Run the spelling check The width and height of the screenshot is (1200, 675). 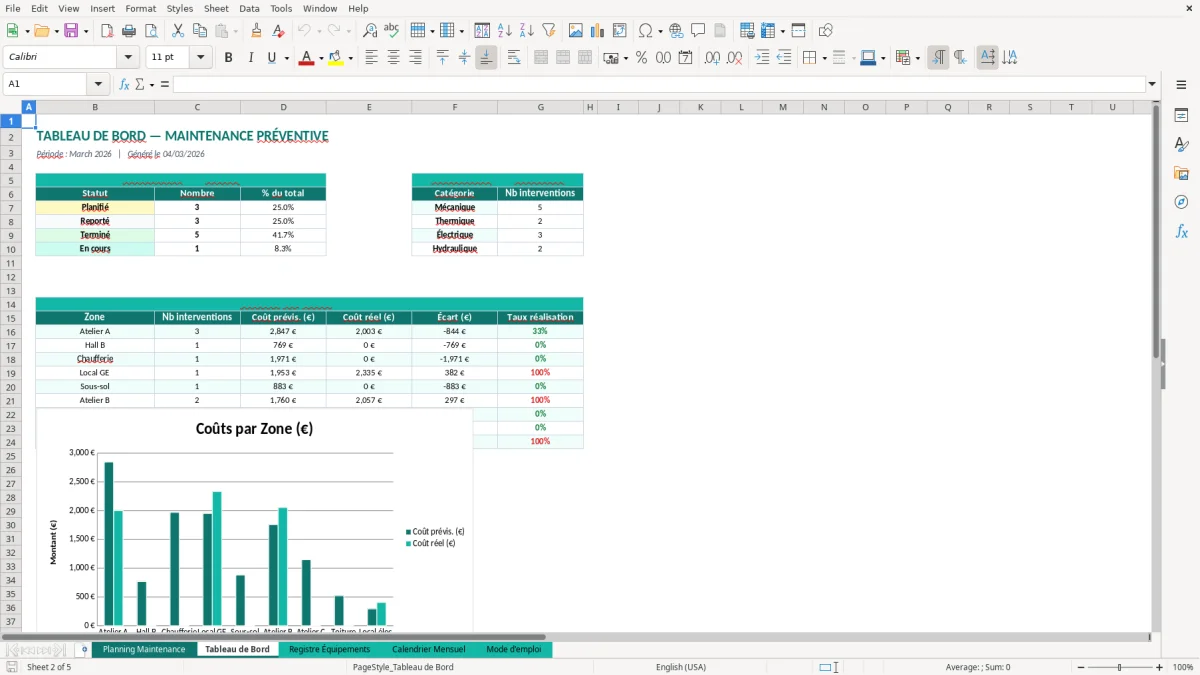point(391,31)
